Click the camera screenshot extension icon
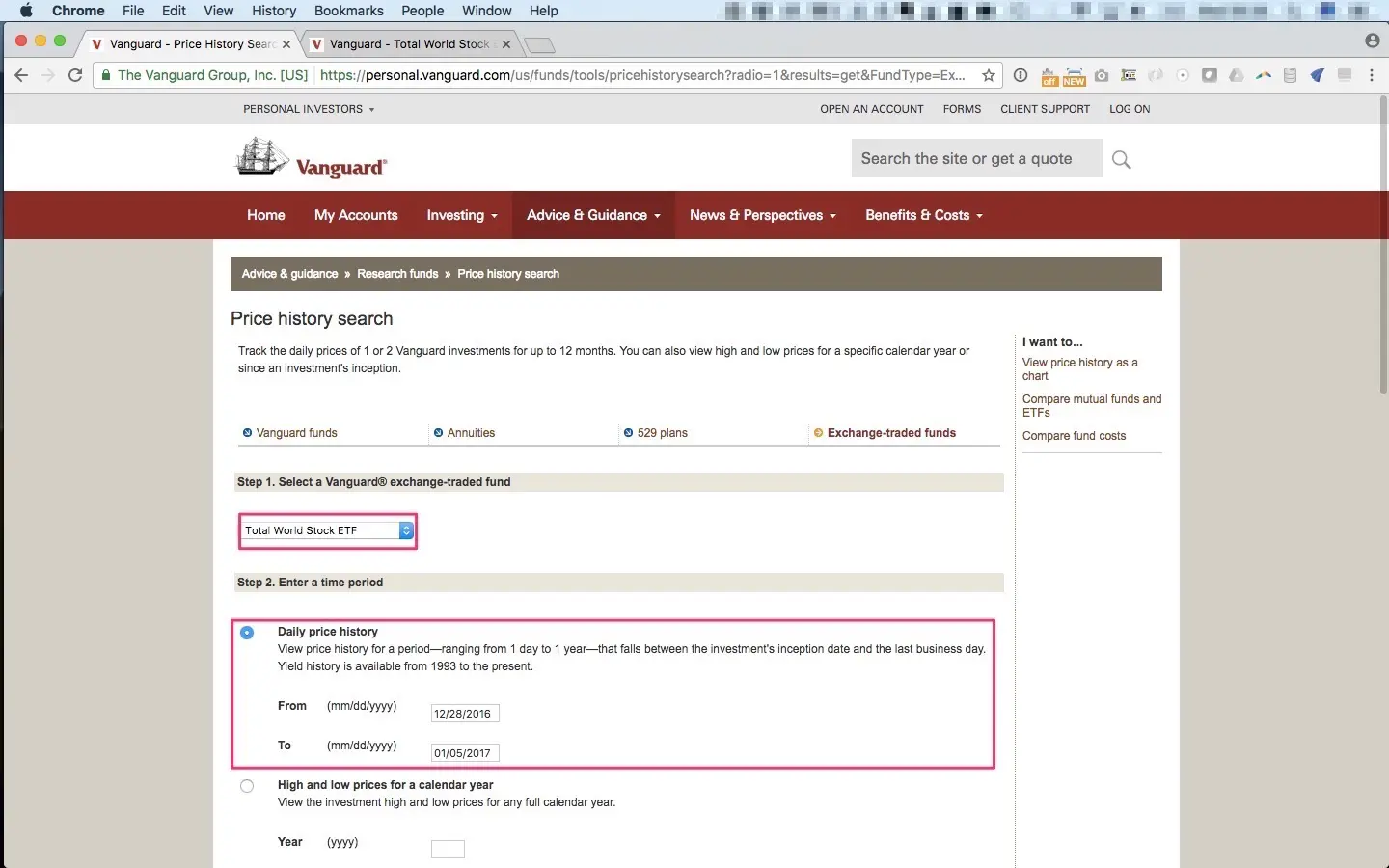This screenshot has width=1389, height=868. pos(1102,75)
